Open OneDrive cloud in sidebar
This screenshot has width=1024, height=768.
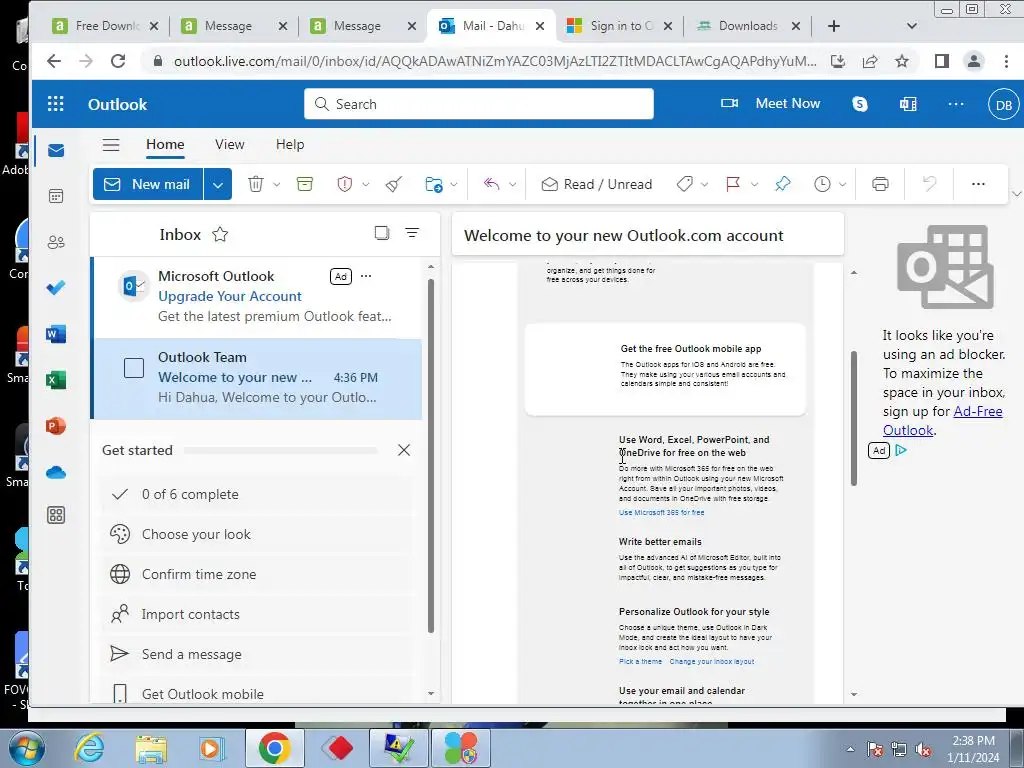(x=56, y=472)
